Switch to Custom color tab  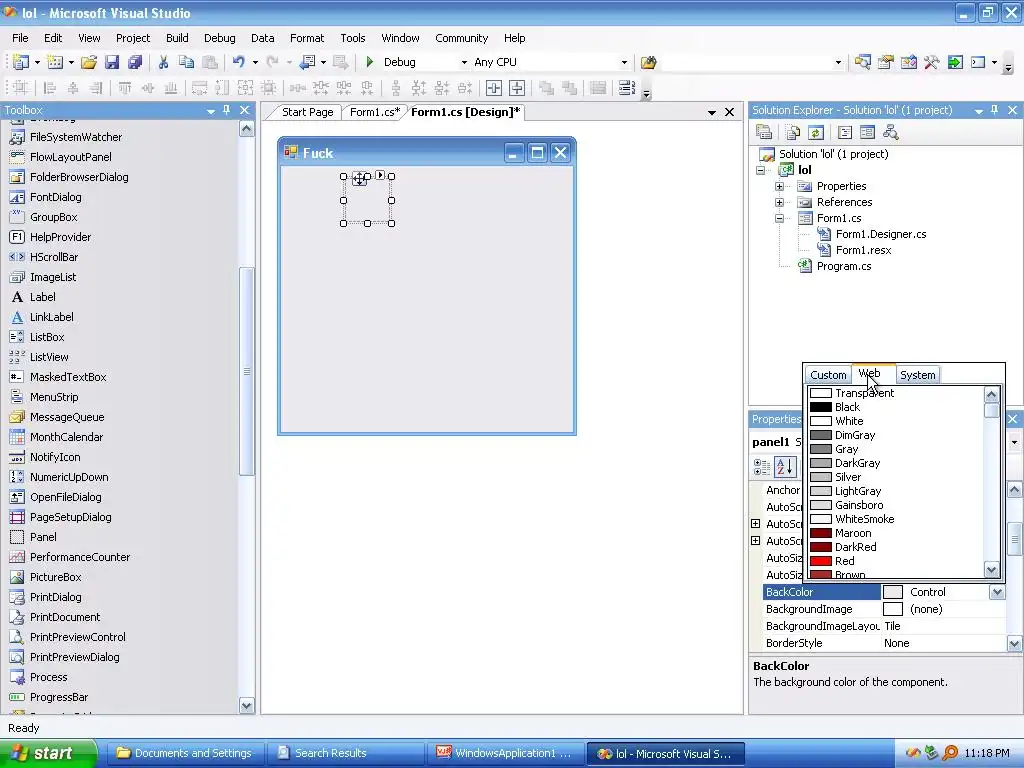pyautogui.click(x=828, y=375)
